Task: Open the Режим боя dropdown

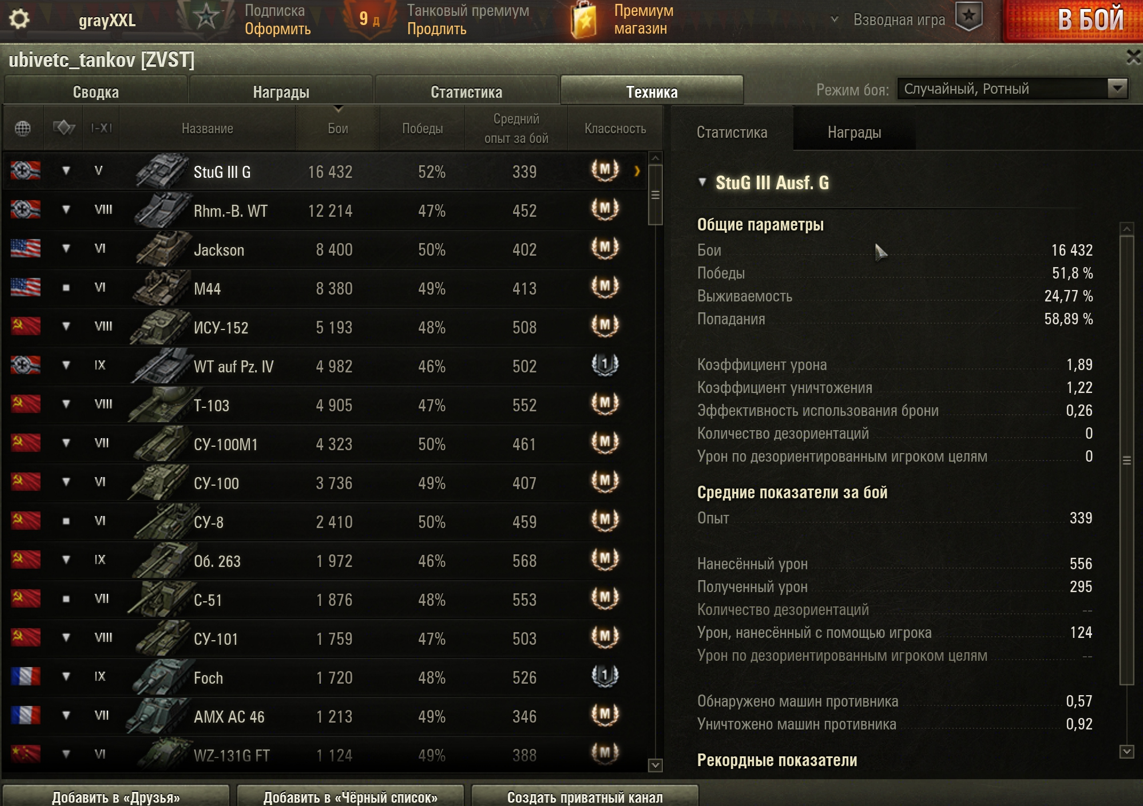Action: click(x=1012, y=89)
